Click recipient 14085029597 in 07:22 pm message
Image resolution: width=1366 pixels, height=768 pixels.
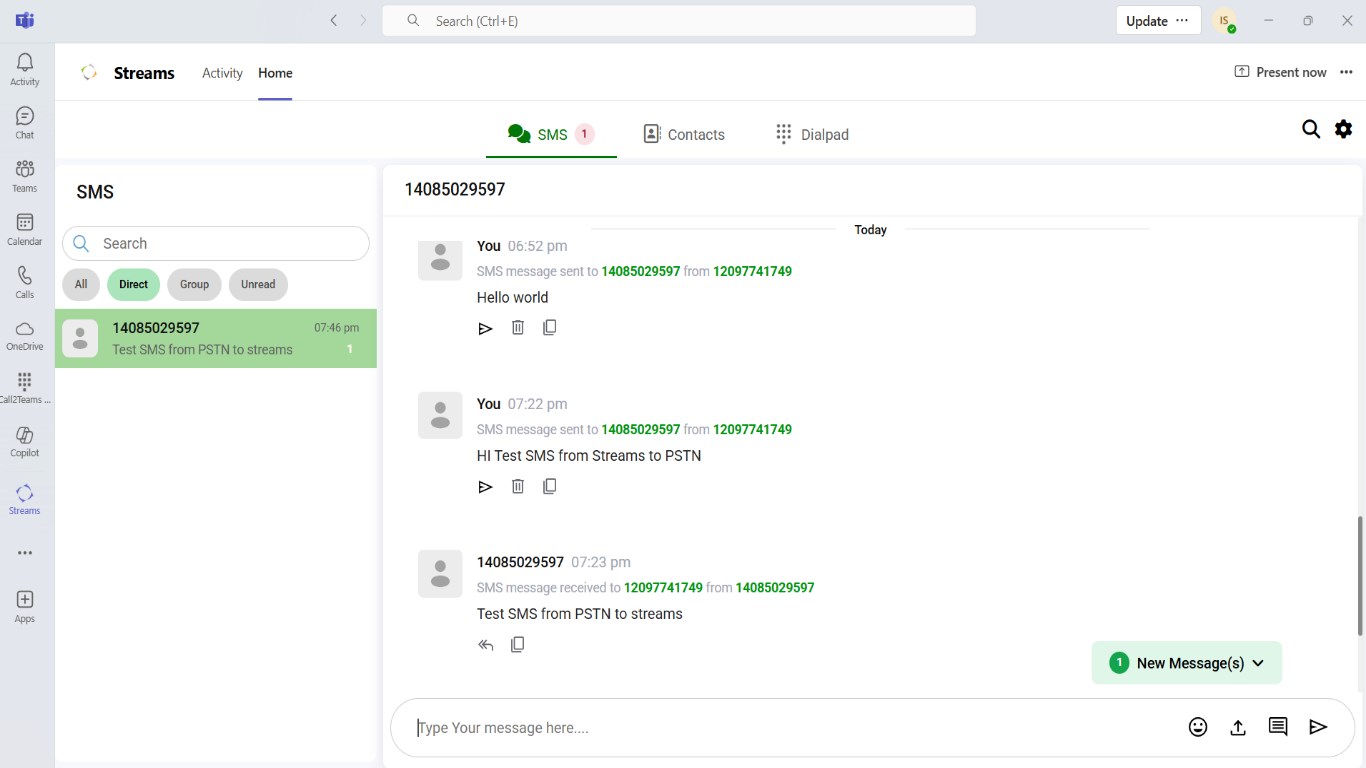tap(641, 429)
